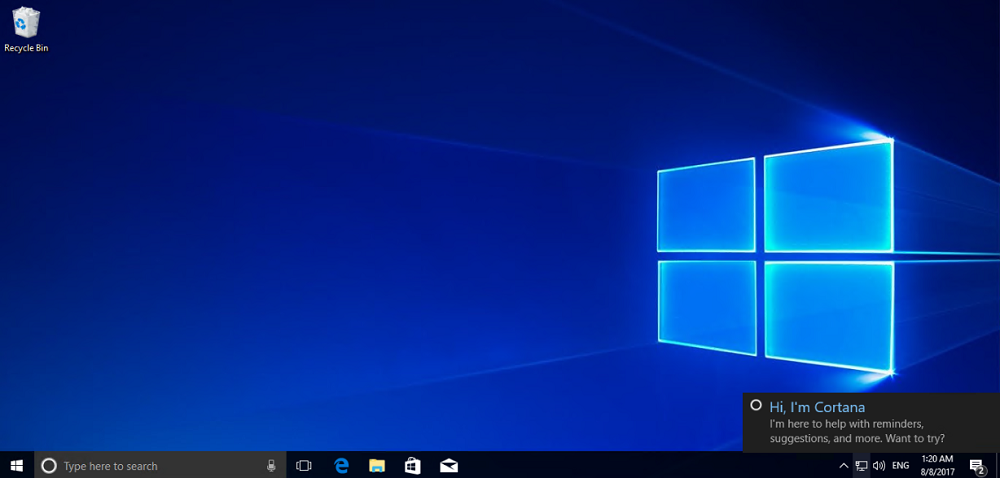Click the Cortana notification's circle icon

756,405
